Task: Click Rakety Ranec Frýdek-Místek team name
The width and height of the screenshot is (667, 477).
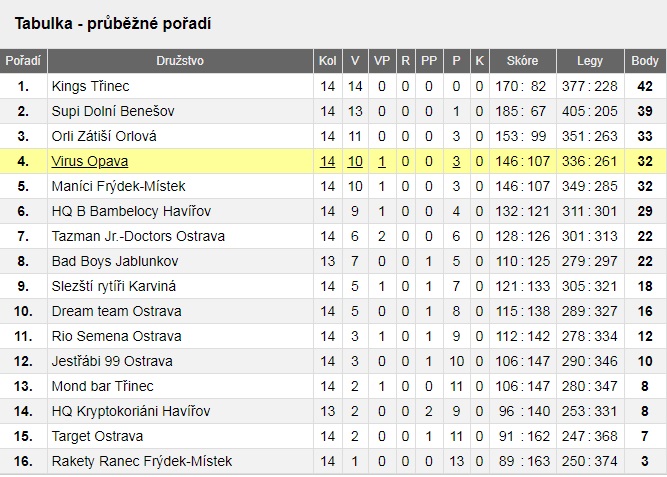Action: point(142,461)
